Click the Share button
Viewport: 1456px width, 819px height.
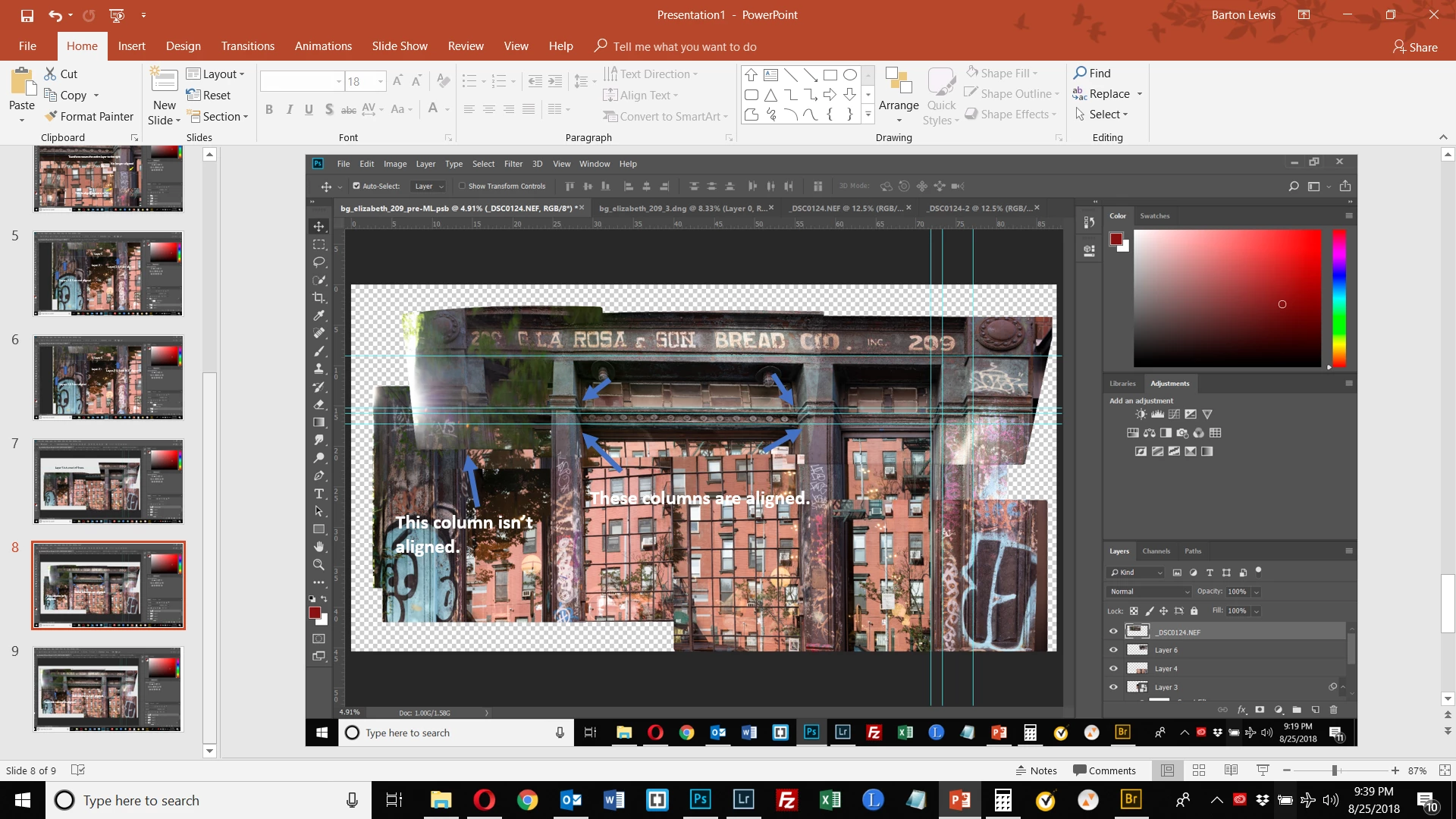click(x=1415, y=47)
